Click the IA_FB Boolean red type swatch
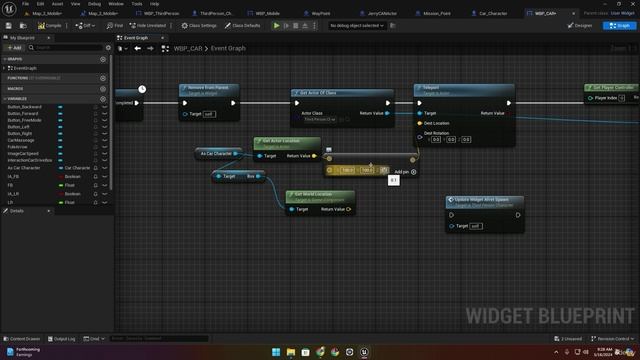This screenshot has width=640, height=360. point(61,177)
